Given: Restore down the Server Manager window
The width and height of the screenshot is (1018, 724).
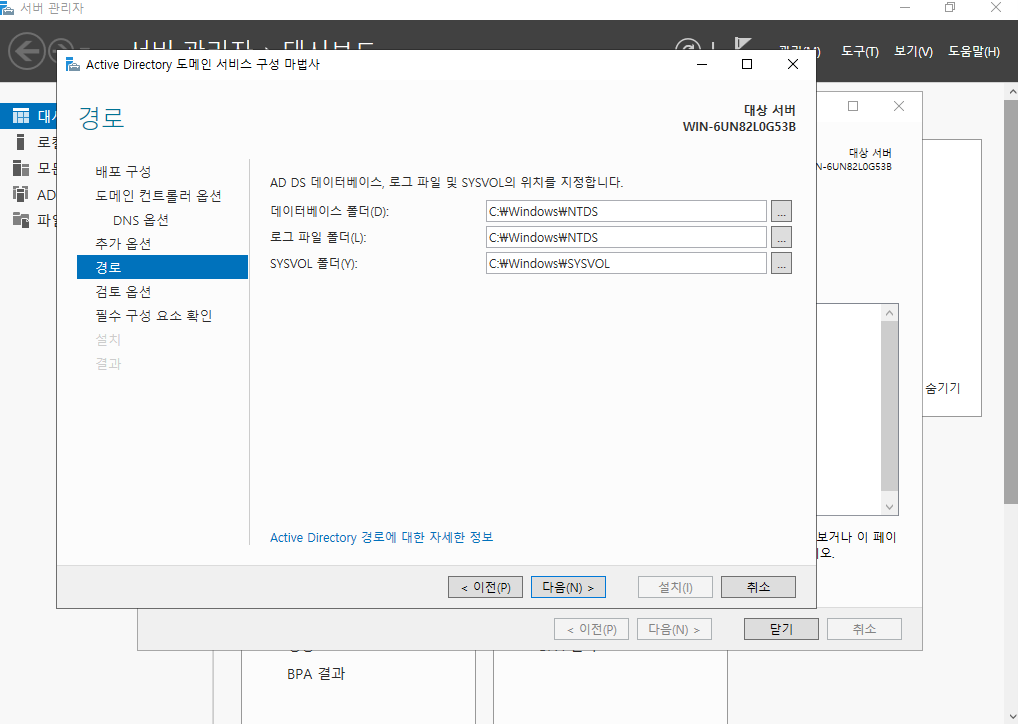Looking at the screenshot, I should click(950, 8).
